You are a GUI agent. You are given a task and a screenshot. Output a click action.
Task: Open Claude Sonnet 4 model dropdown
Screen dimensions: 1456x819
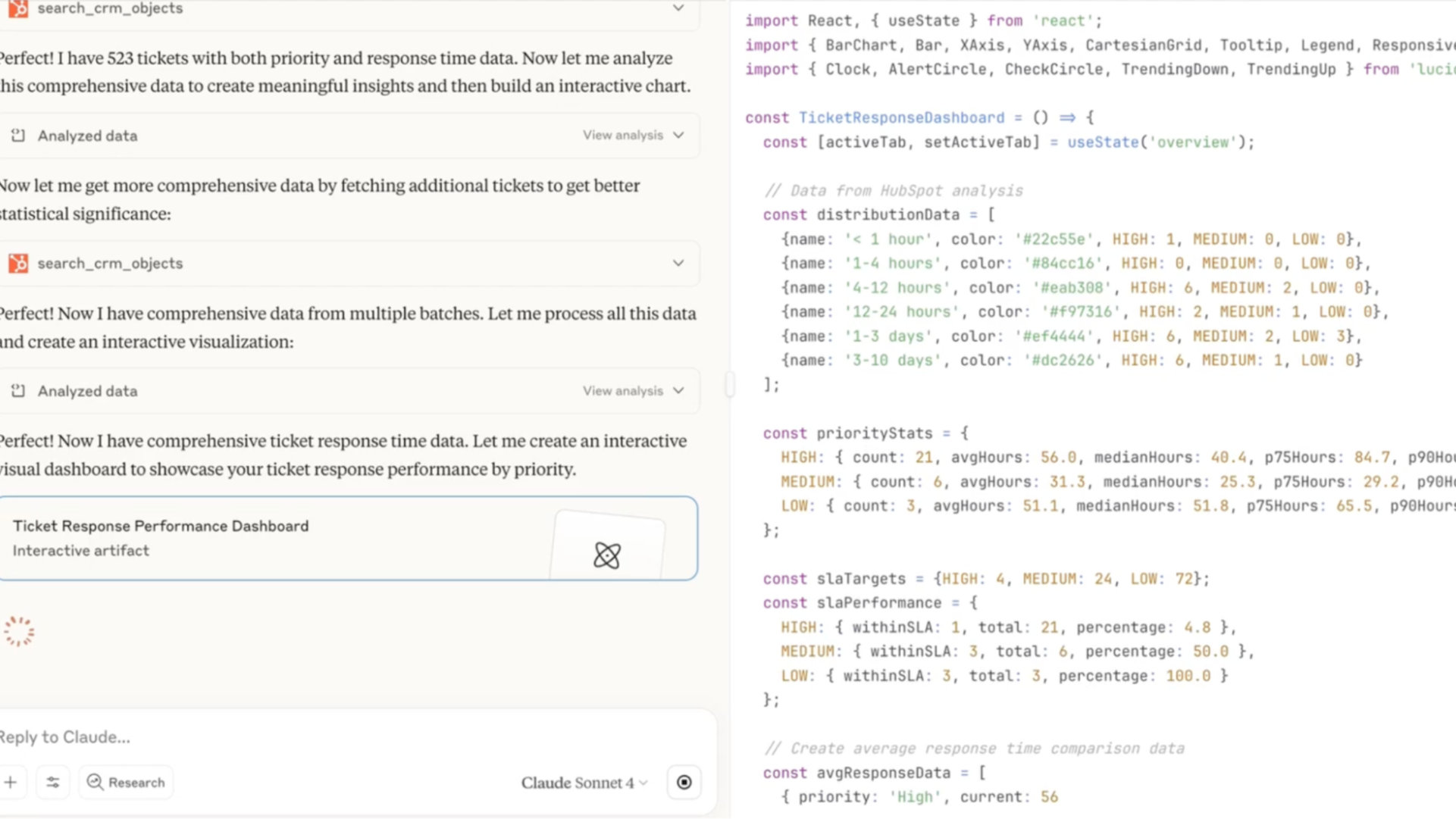pos(584,783)
